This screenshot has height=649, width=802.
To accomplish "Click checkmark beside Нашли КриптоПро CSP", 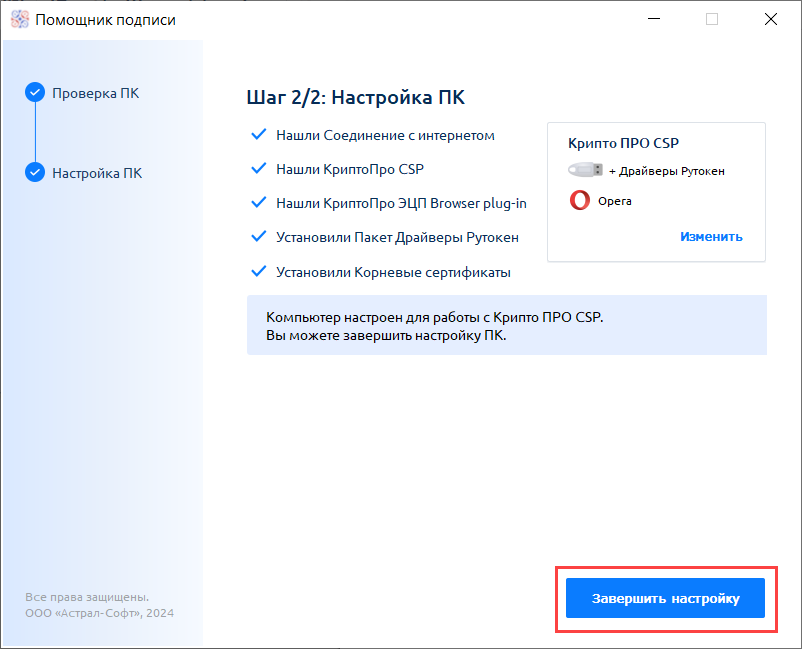I will coord(258,169).
